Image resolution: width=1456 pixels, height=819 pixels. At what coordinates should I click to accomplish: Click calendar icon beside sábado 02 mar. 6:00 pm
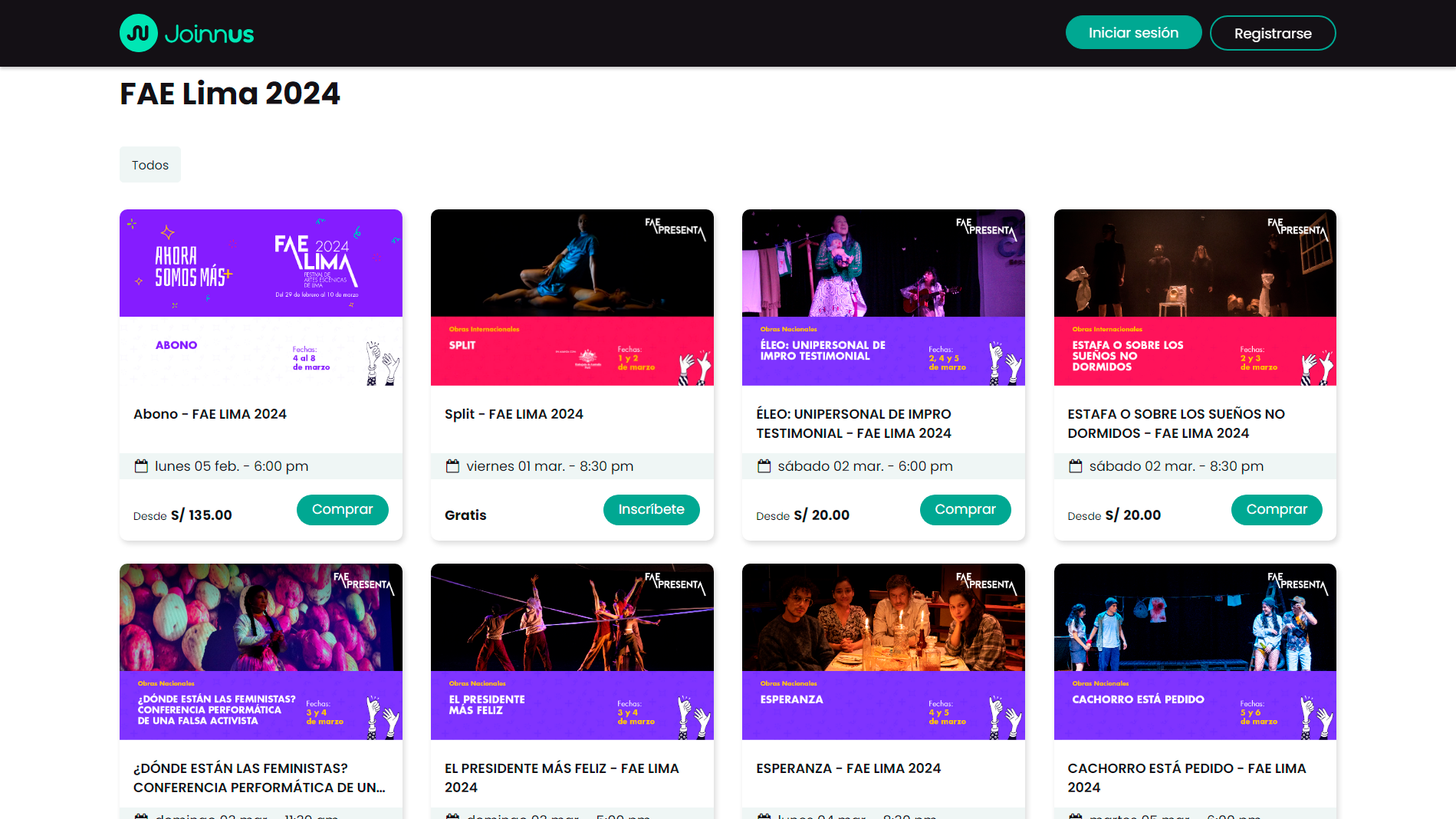[764, 466]
